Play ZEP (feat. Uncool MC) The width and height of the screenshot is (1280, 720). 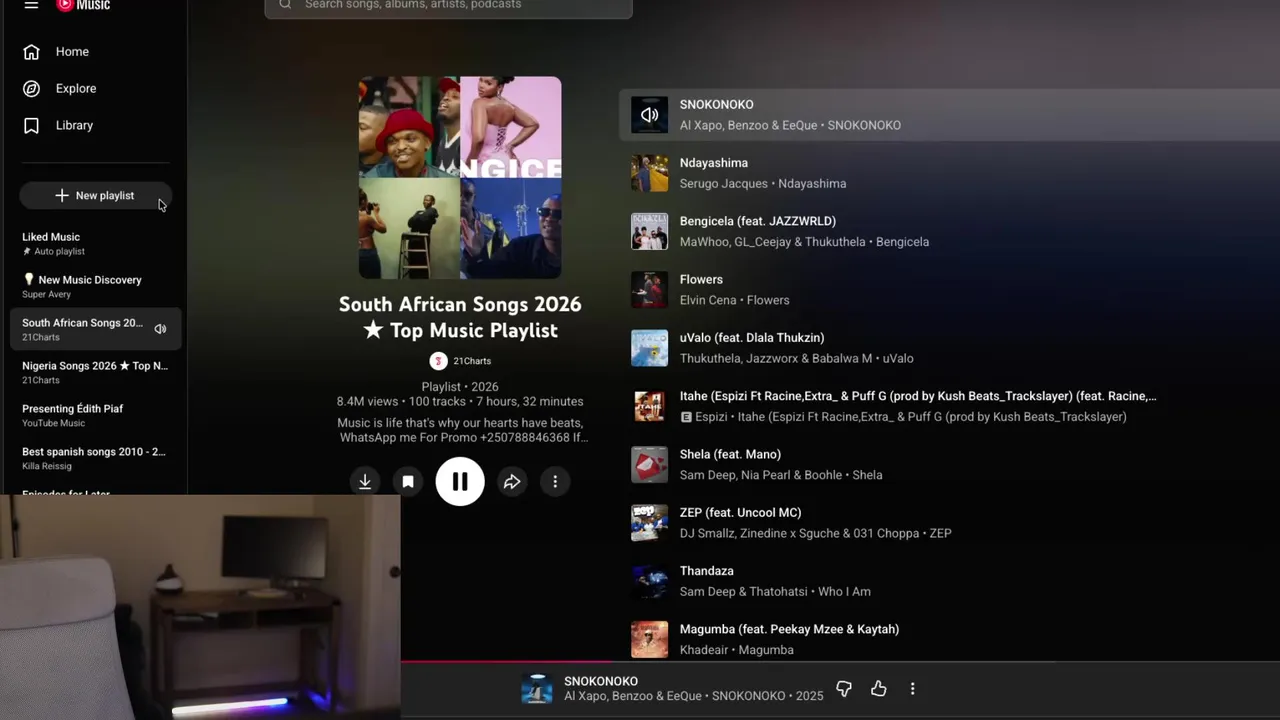(x=740, y=513)
